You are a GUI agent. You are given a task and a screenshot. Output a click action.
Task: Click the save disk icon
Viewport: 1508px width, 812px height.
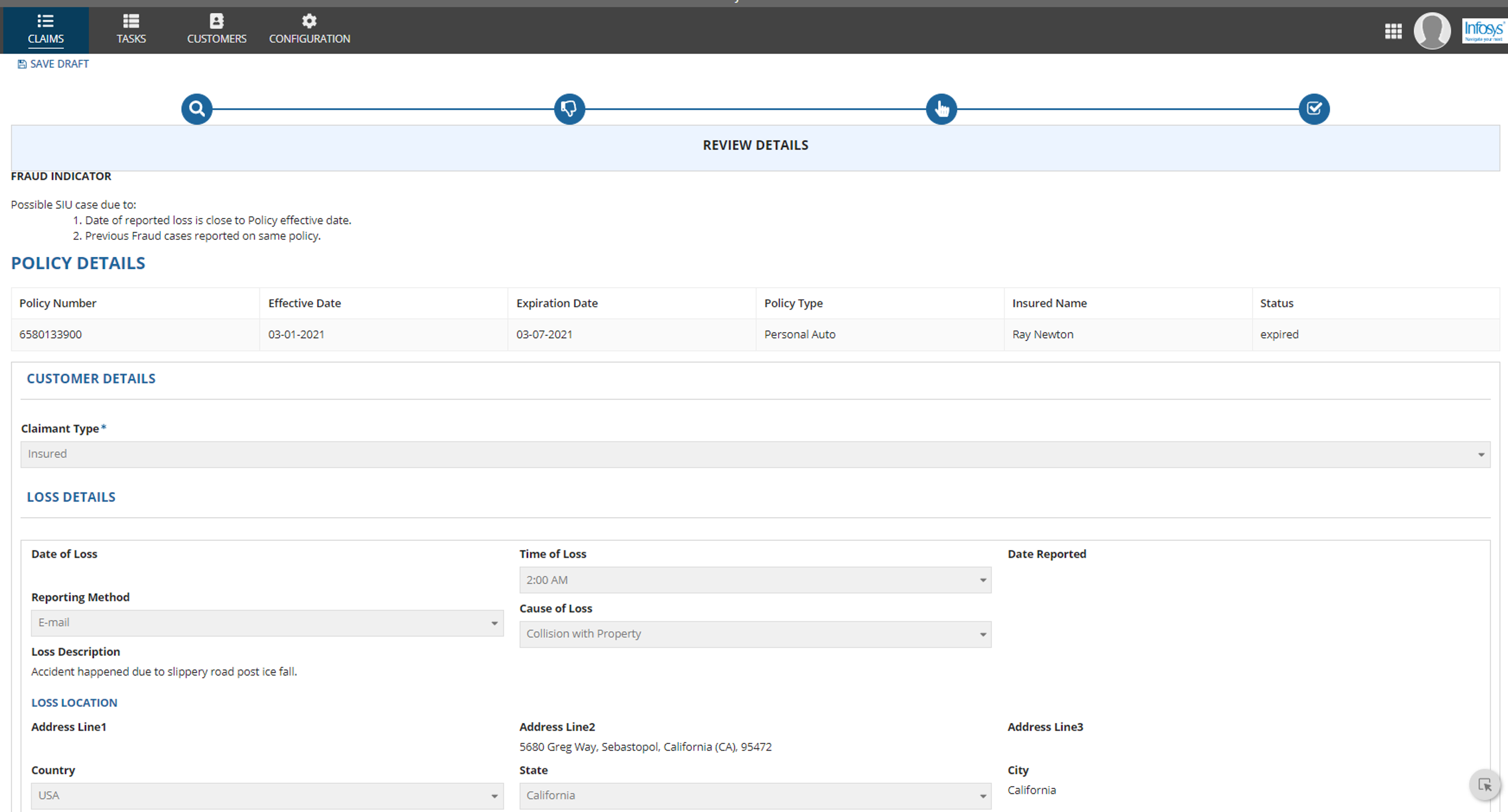click(22, 64)
